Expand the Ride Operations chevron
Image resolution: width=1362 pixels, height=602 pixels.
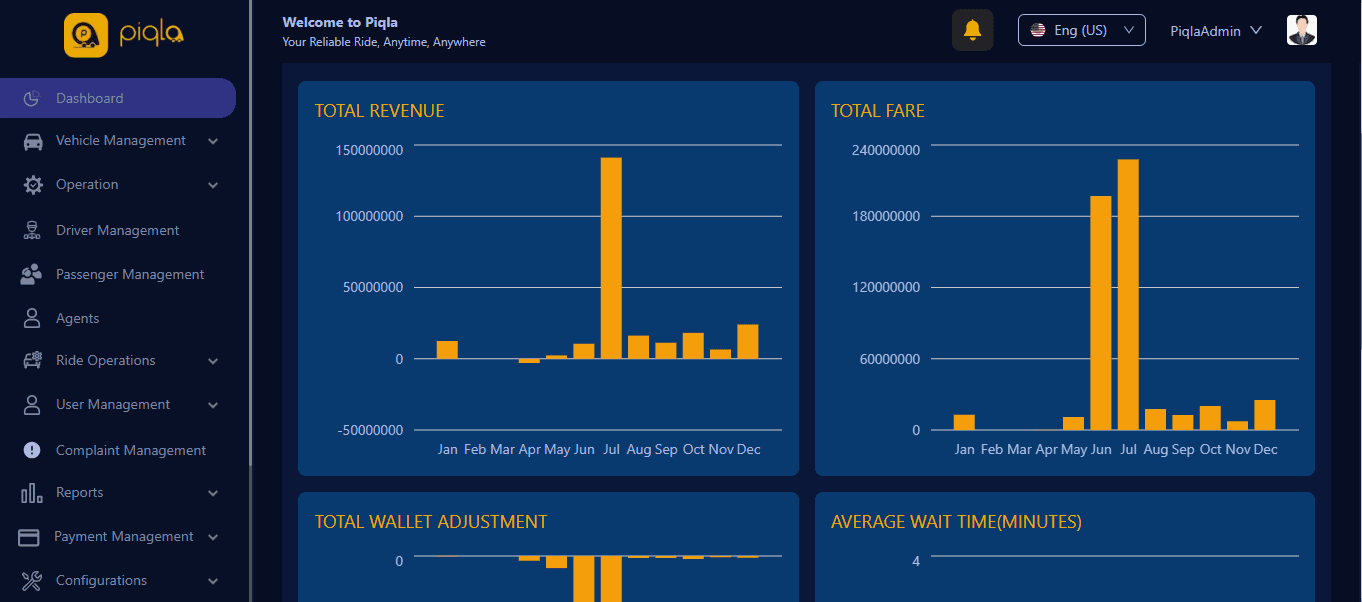pos(213,362)
